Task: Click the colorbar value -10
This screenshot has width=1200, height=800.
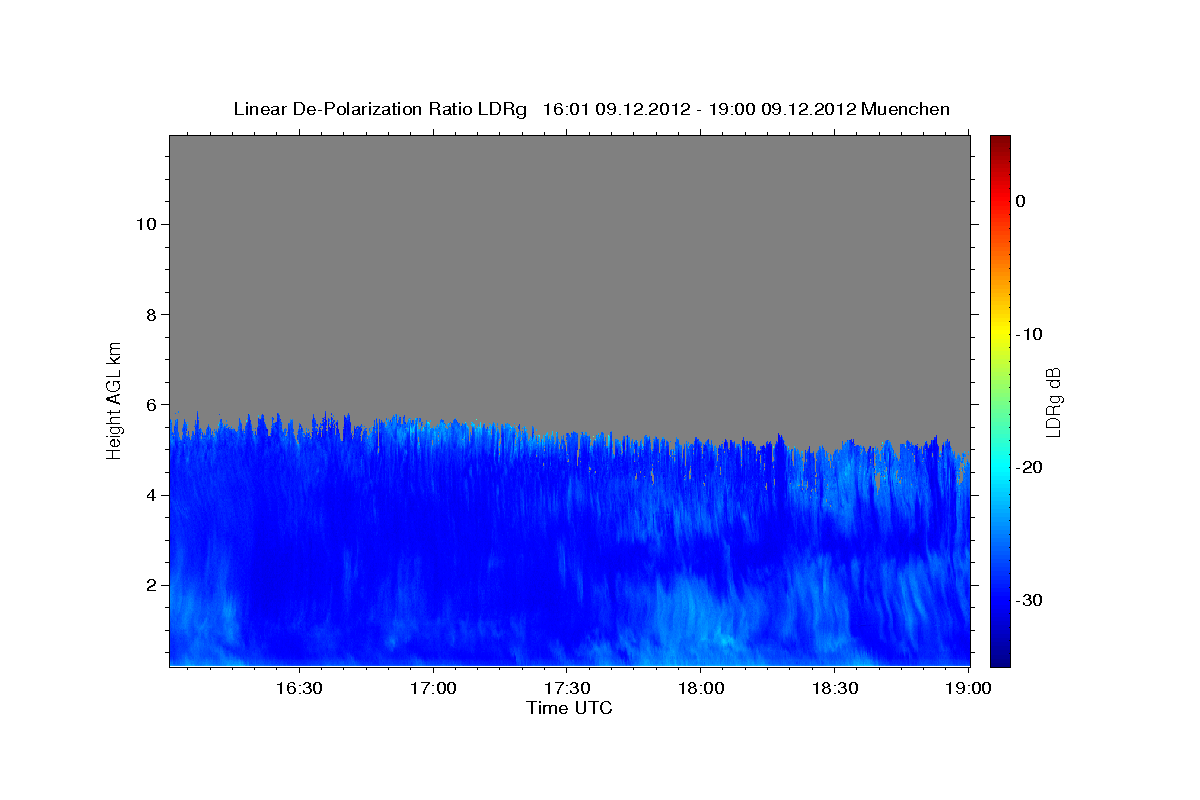Action: (1030, 334)
